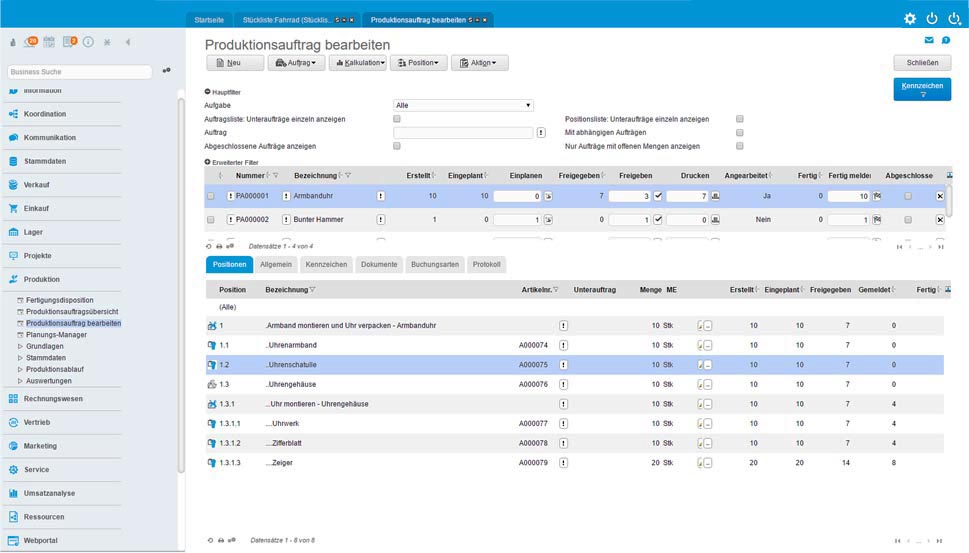Image resolution: width=969 pixels, height=553 pixels.
Task: Open the settings gear in header
Action: point(909,18)
